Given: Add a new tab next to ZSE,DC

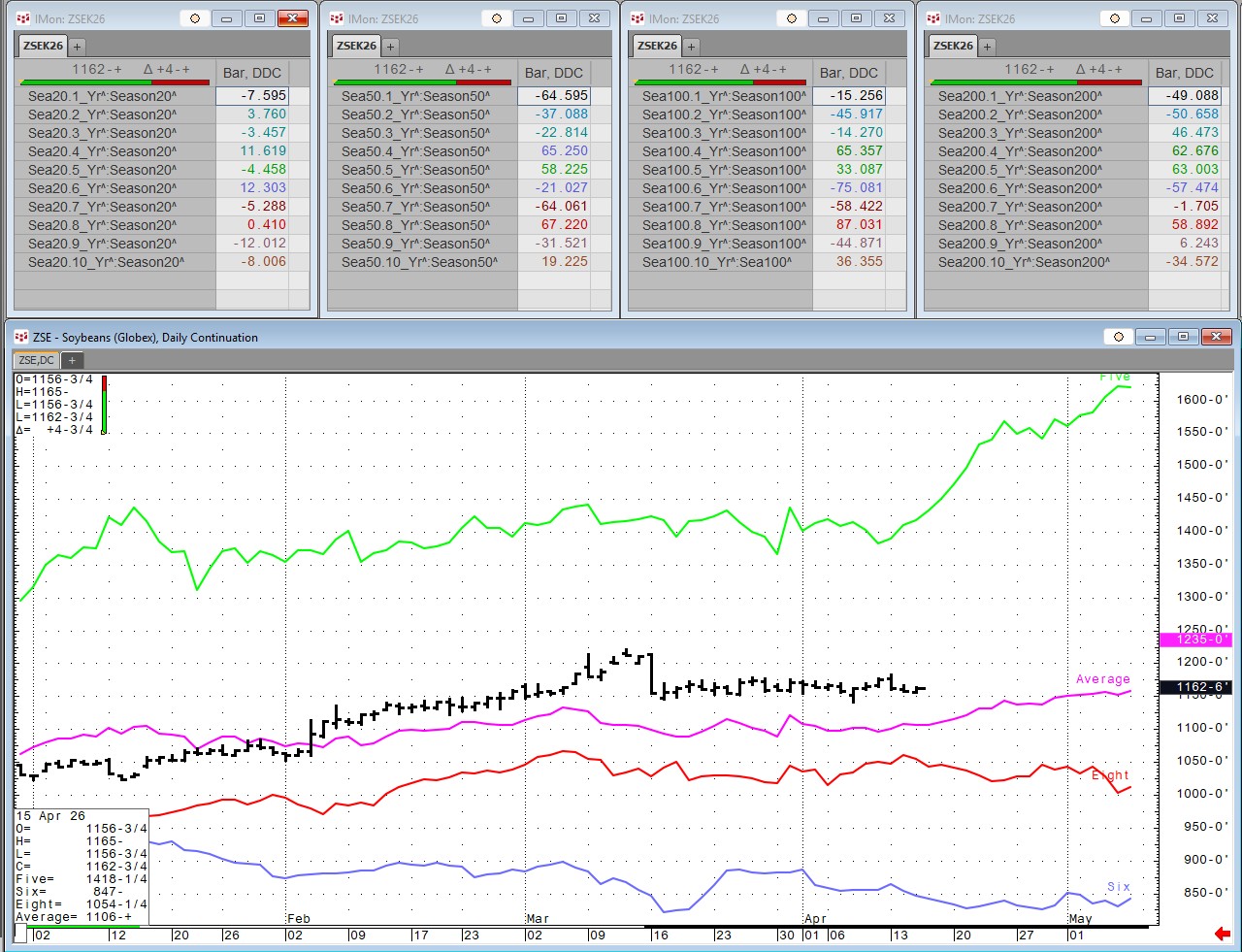Looking at the screenshot, I should pos(71,360).
